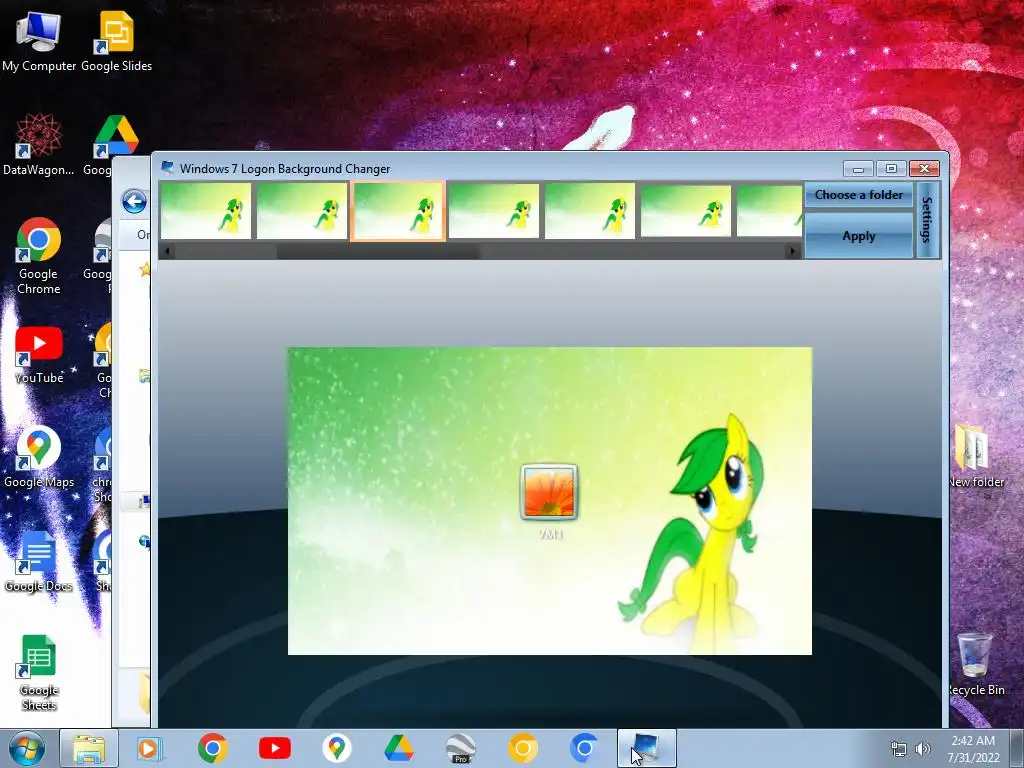Launch Windows Media Player from taskbar
Screen dimensions: 1024x768
point(150,748)
